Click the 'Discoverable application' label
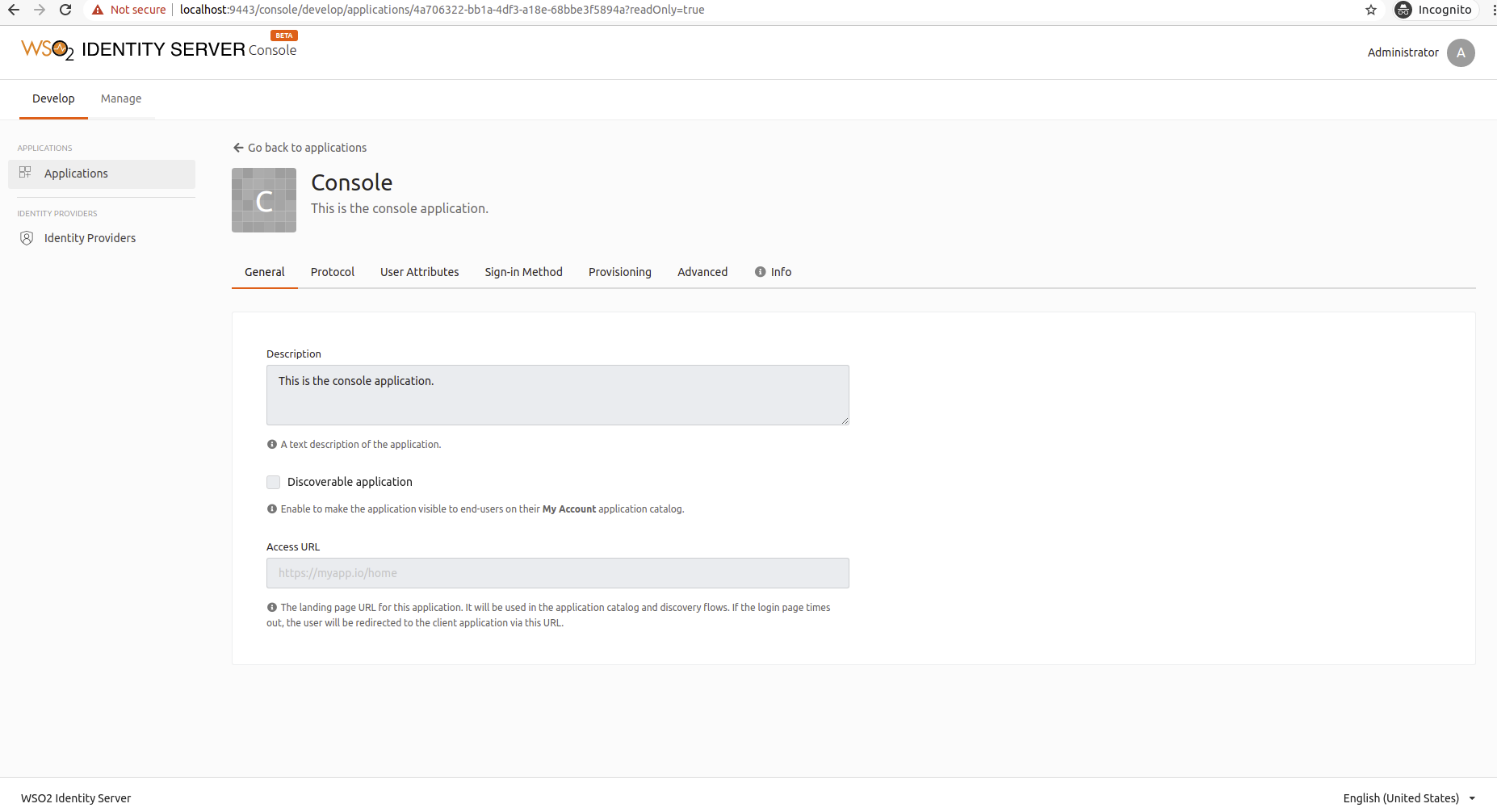1497x812 pixels. (x=350, y=482)
